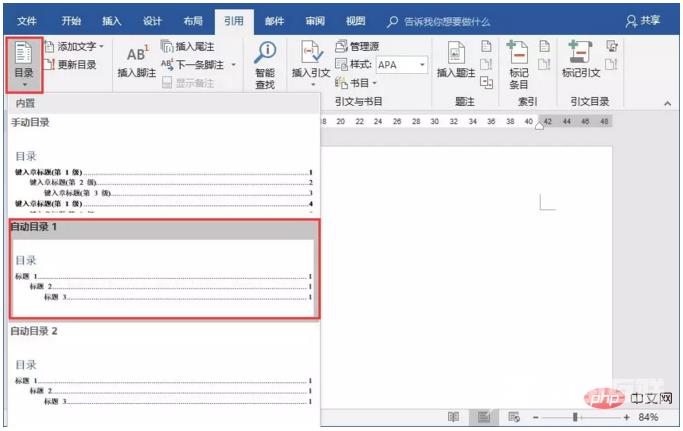Click the 插入题注 caption icon

click(456, 59)
